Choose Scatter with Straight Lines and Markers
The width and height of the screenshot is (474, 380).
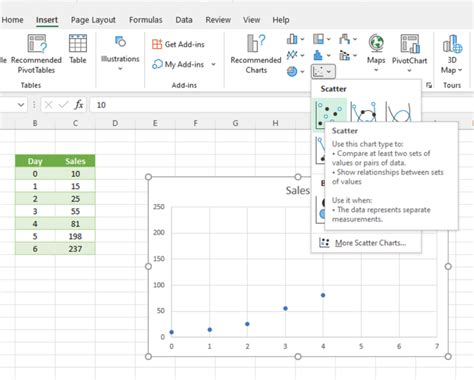(320, 150)
